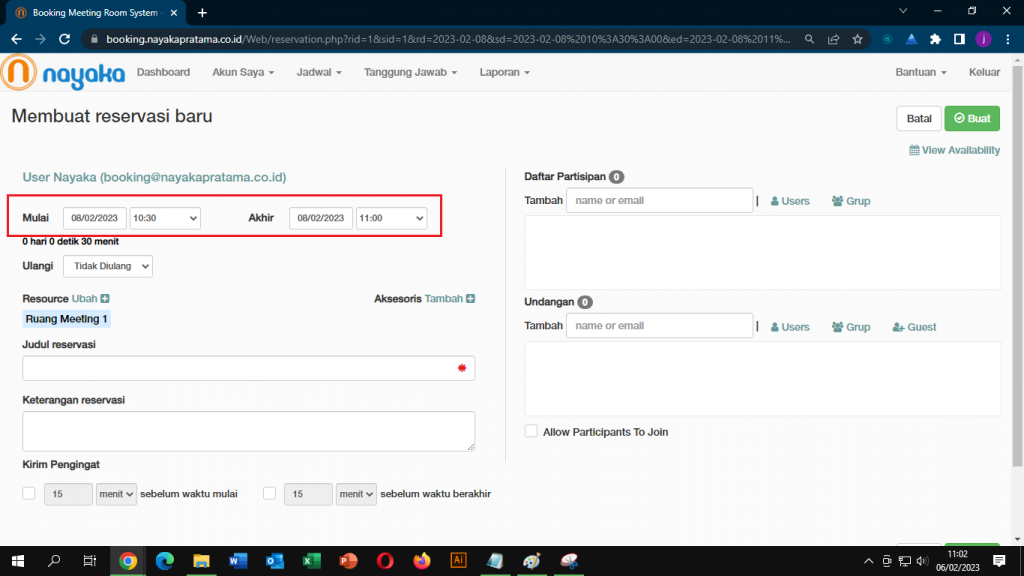Click the green Buat button
This screenshot has width=1024, height=576.
pyautogui.click(x=971, y=119)
